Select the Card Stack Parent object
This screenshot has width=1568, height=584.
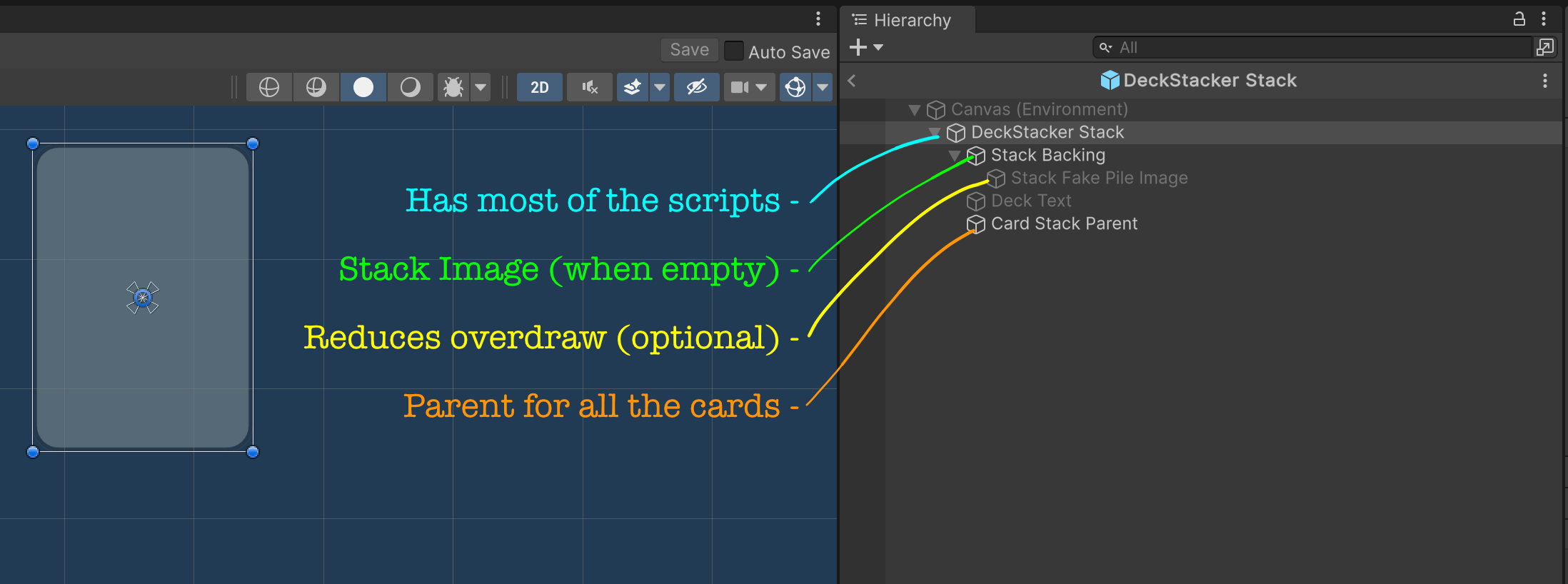[x=1064, y=223]
